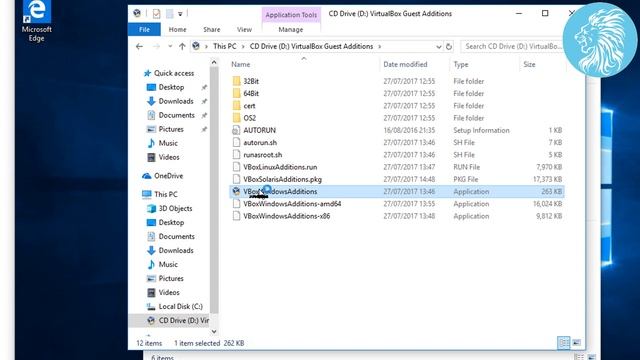Screen dimensions: 640x360
Task: Click the New folder quick access icon
Action: pos(169,14)
